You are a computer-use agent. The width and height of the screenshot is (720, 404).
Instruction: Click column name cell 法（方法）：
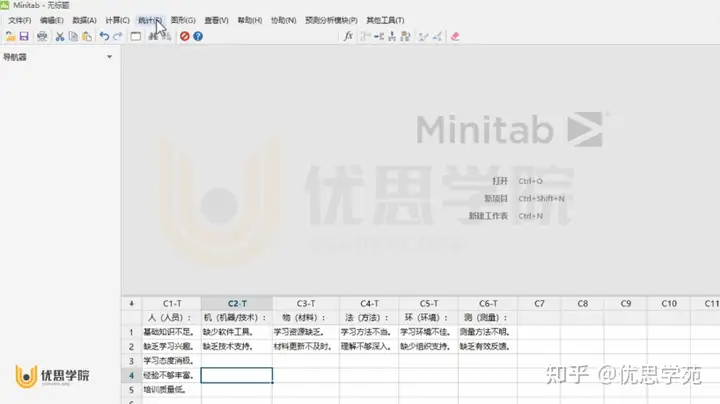[x=369, y=318]
